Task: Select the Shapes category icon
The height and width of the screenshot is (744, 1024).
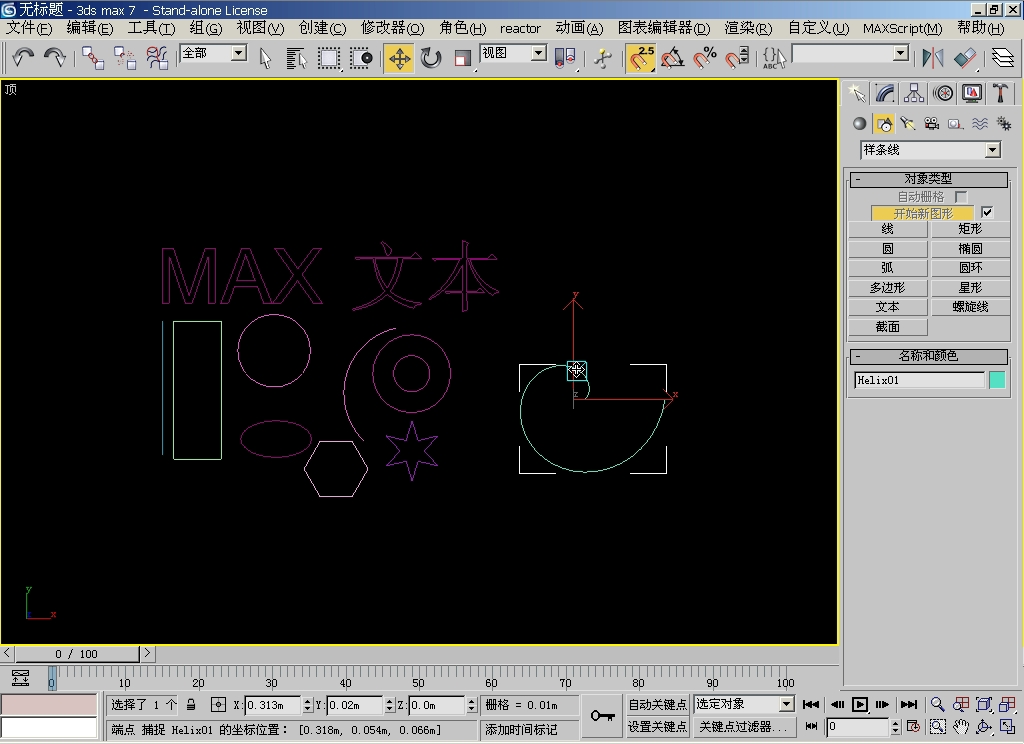Action: [884, 123]
